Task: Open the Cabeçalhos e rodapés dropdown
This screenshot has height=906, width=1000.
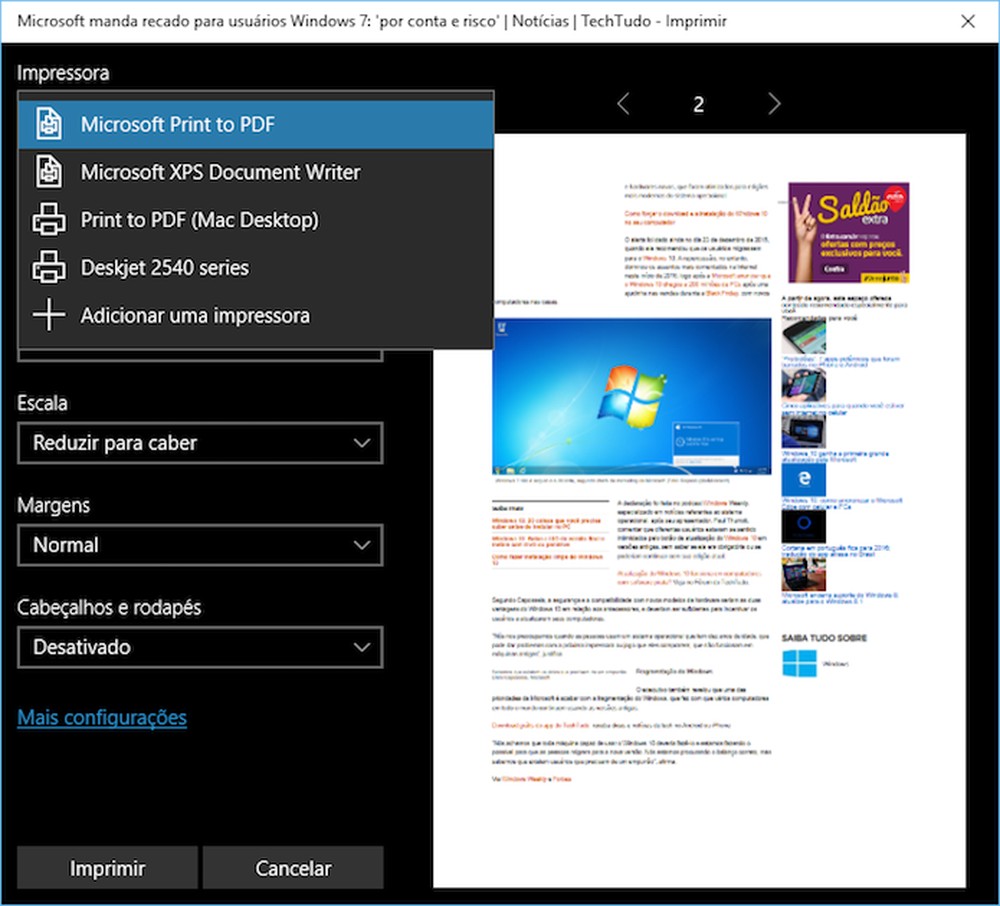Action: click(x=200, y=647)
